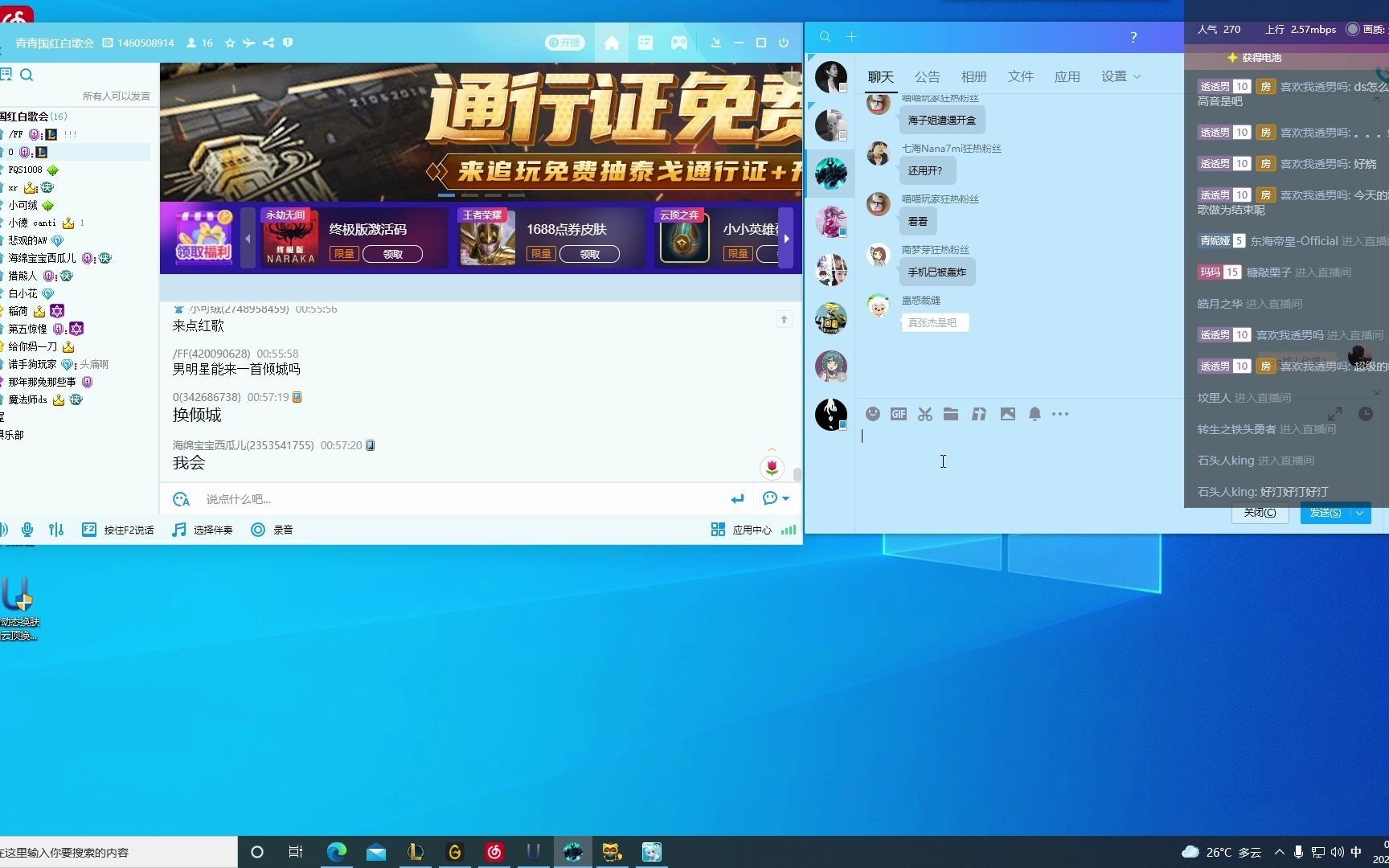Viewport: 1389px width, 868px height.
Task: Open the audio mixer sliders icon
Action: 56,530
